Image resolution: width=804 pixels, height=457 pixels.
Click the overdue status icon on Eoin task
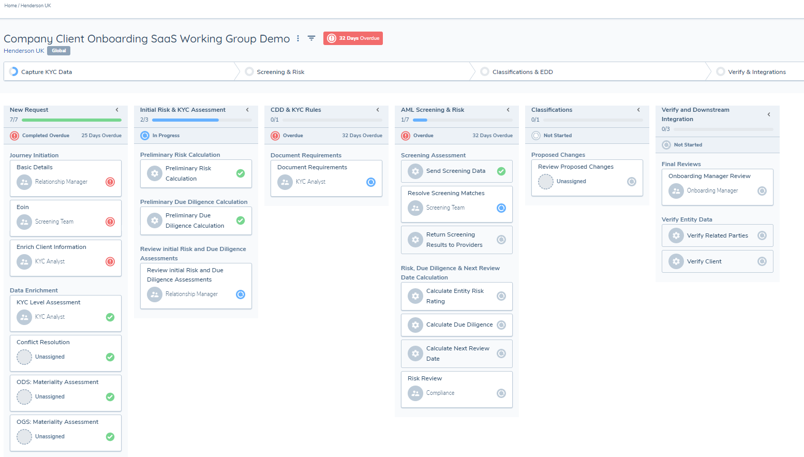(x=110, y=222)
